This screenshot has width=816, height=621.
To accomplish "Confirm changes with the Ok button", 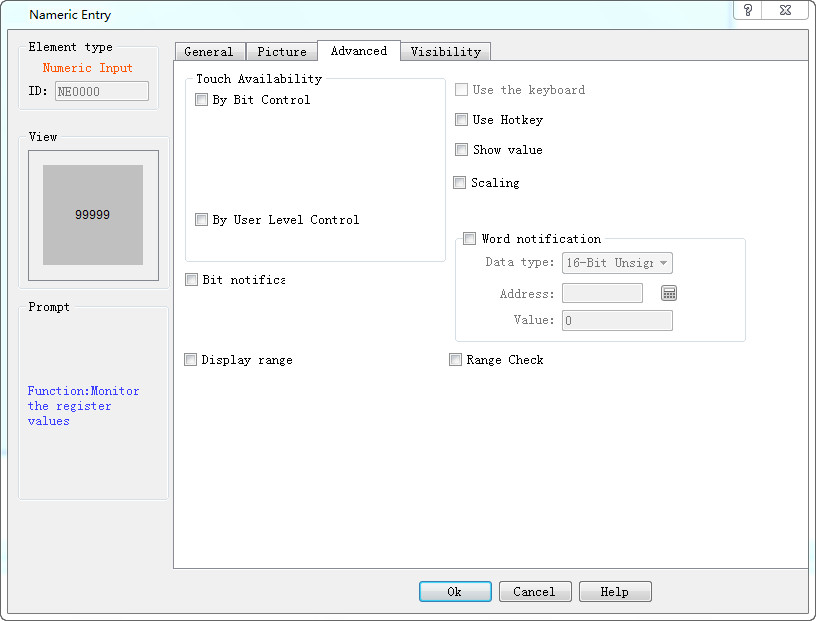I will coord(455,591).
